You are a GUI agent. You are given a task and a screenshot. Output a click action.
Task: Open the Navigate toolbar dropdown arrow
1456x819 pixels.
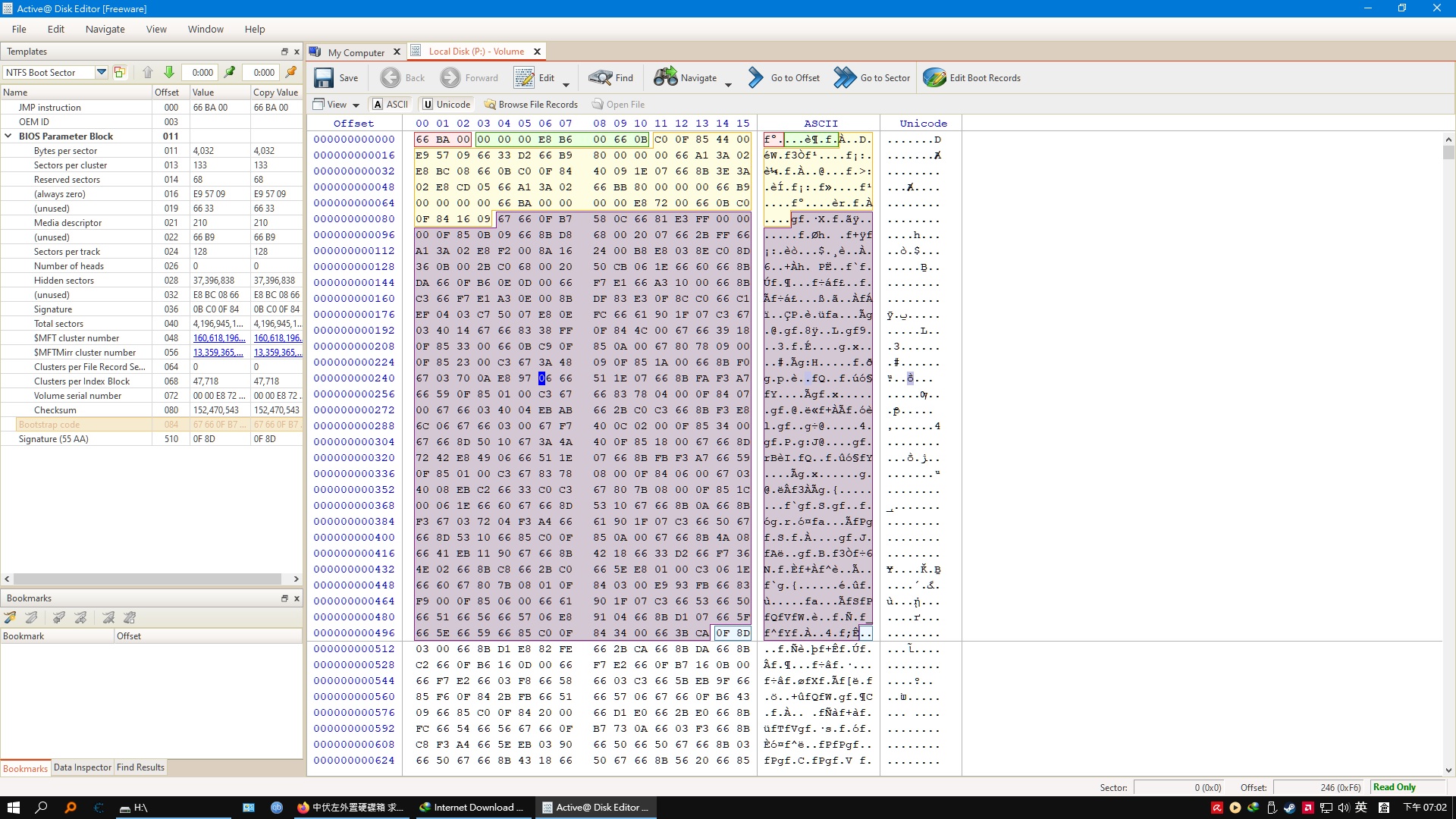coord(728,85)
